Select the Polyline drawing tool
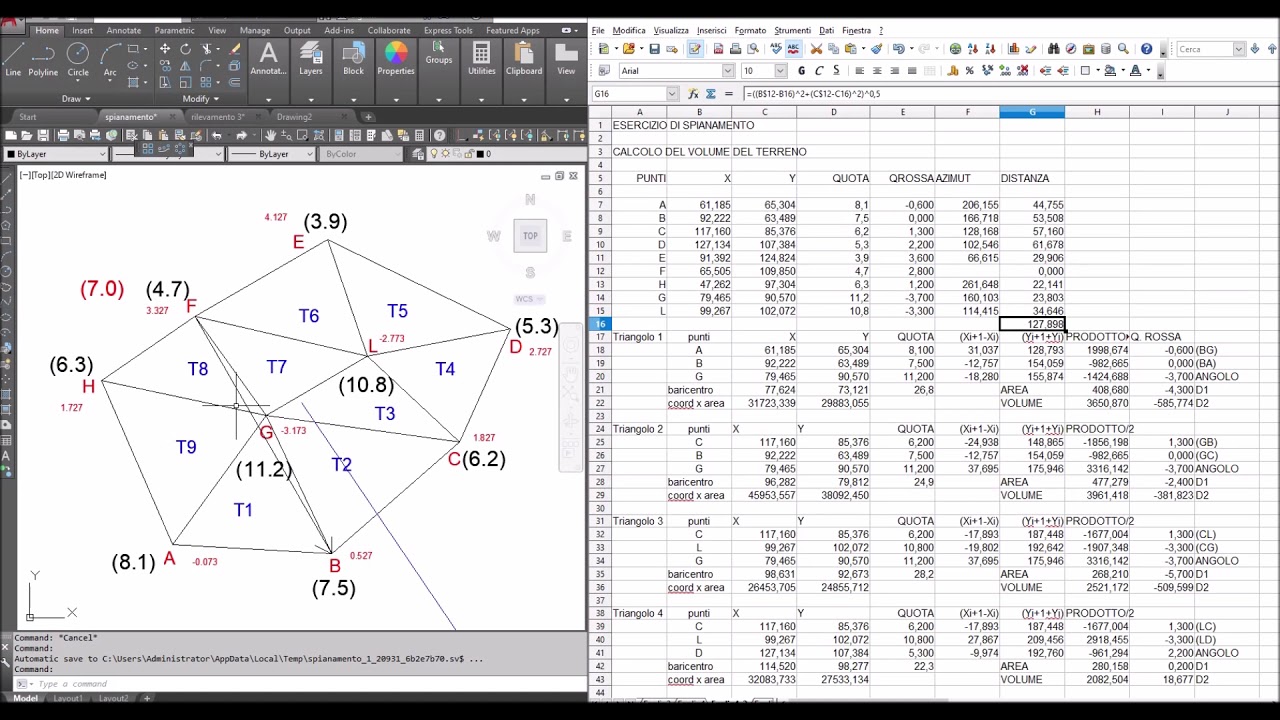 pyautogui.click(x=43, y=58)
